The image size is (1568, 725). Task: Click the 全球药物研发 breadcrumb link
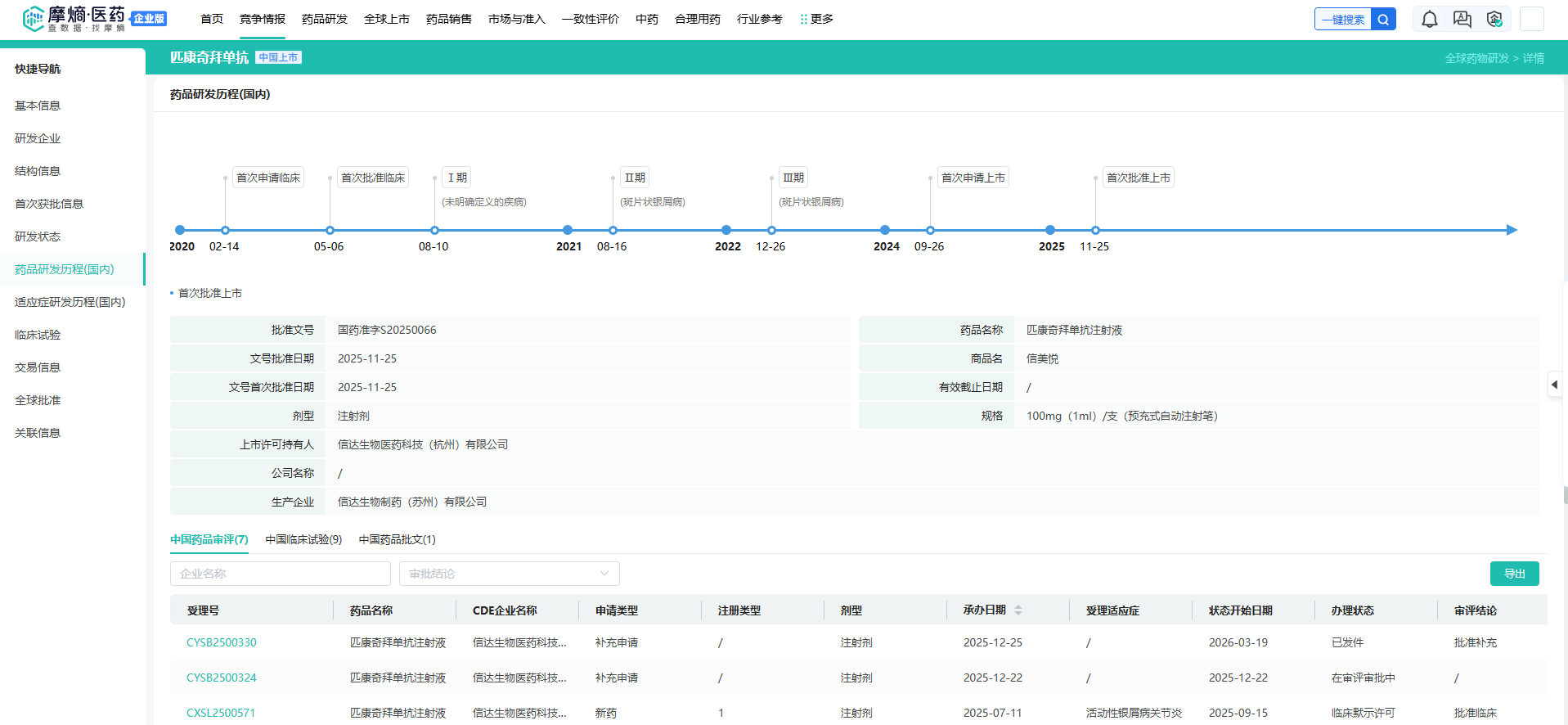pos(1476,58)
